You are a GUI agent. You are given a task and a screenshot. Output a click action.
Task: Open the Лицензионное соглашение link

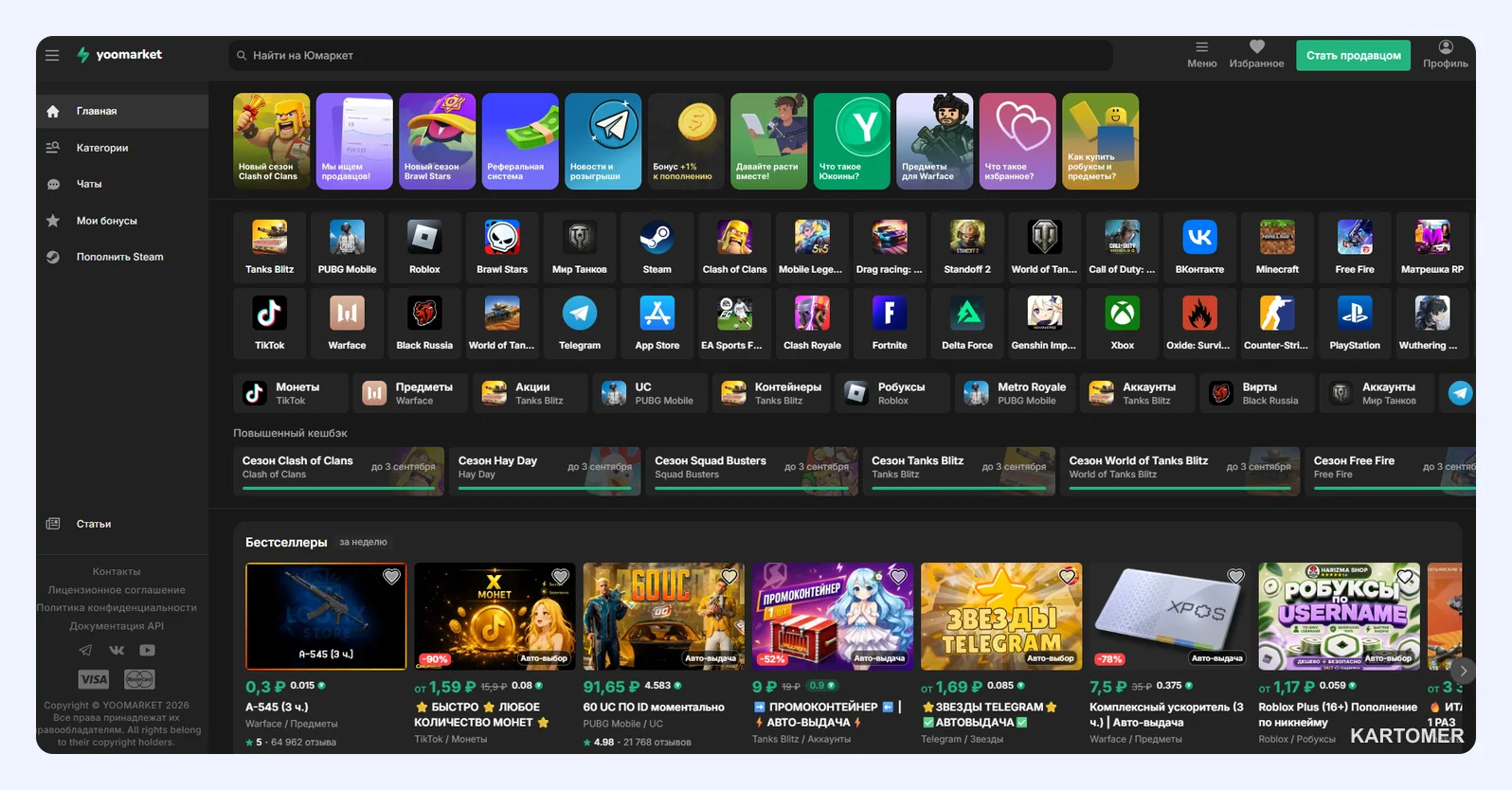coord(117,590)
